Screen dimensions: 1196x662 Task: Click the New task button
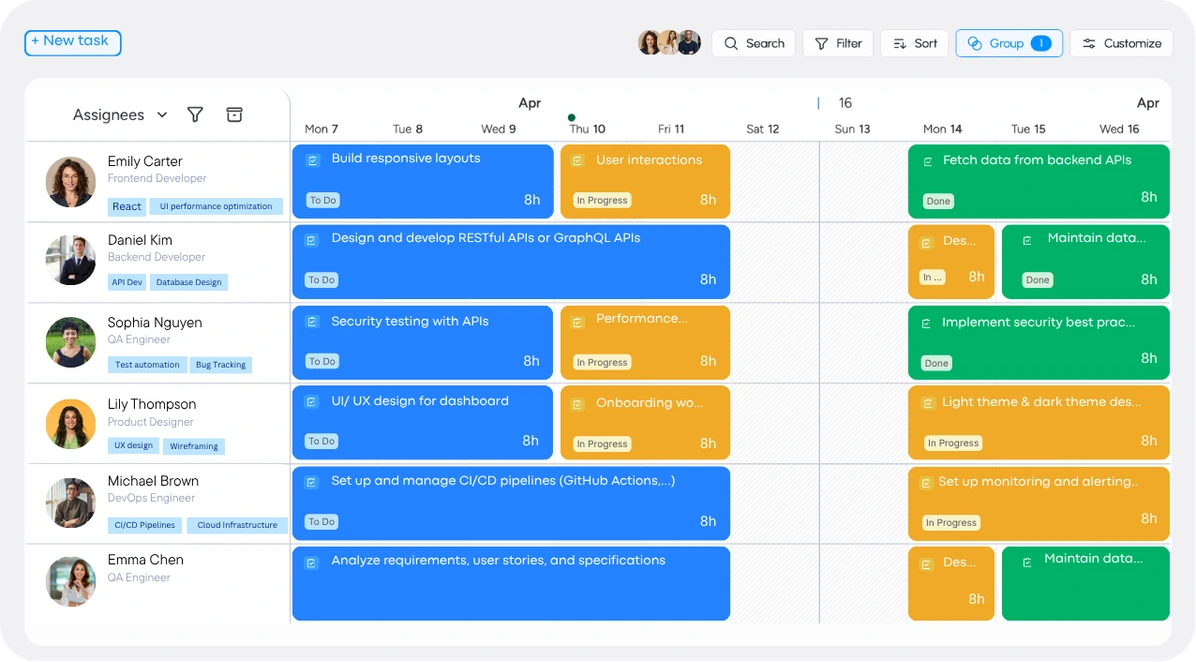[72, 42]
